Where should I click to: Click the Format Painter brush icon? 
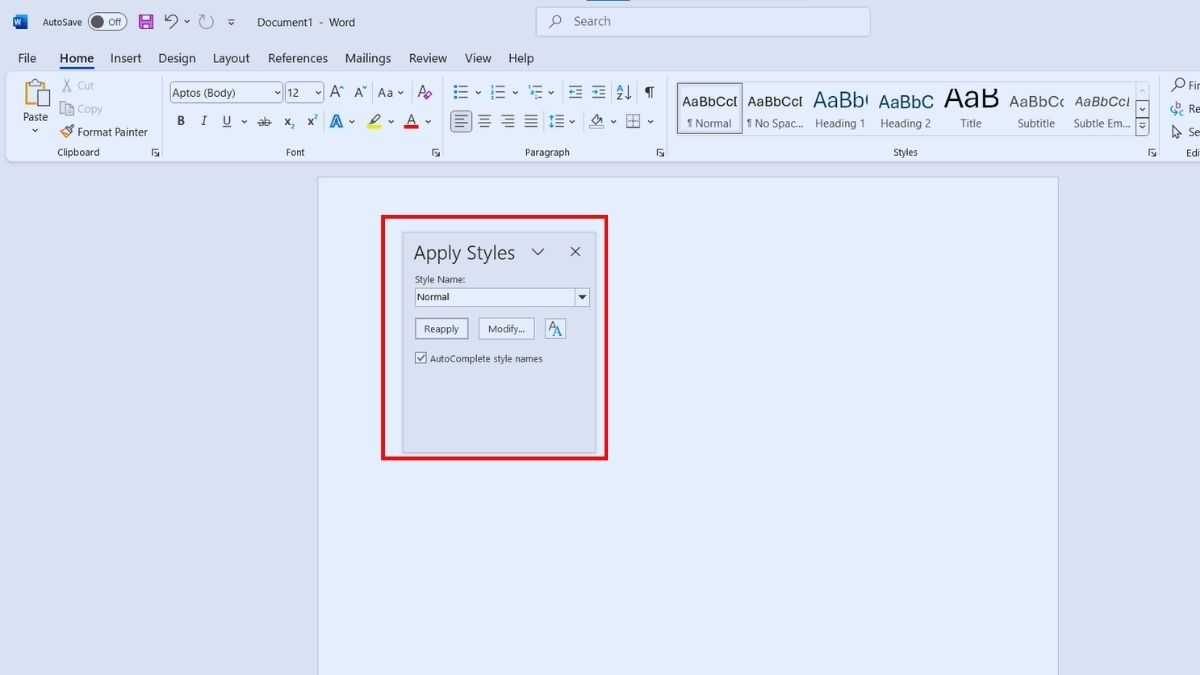tap(67, 132)
